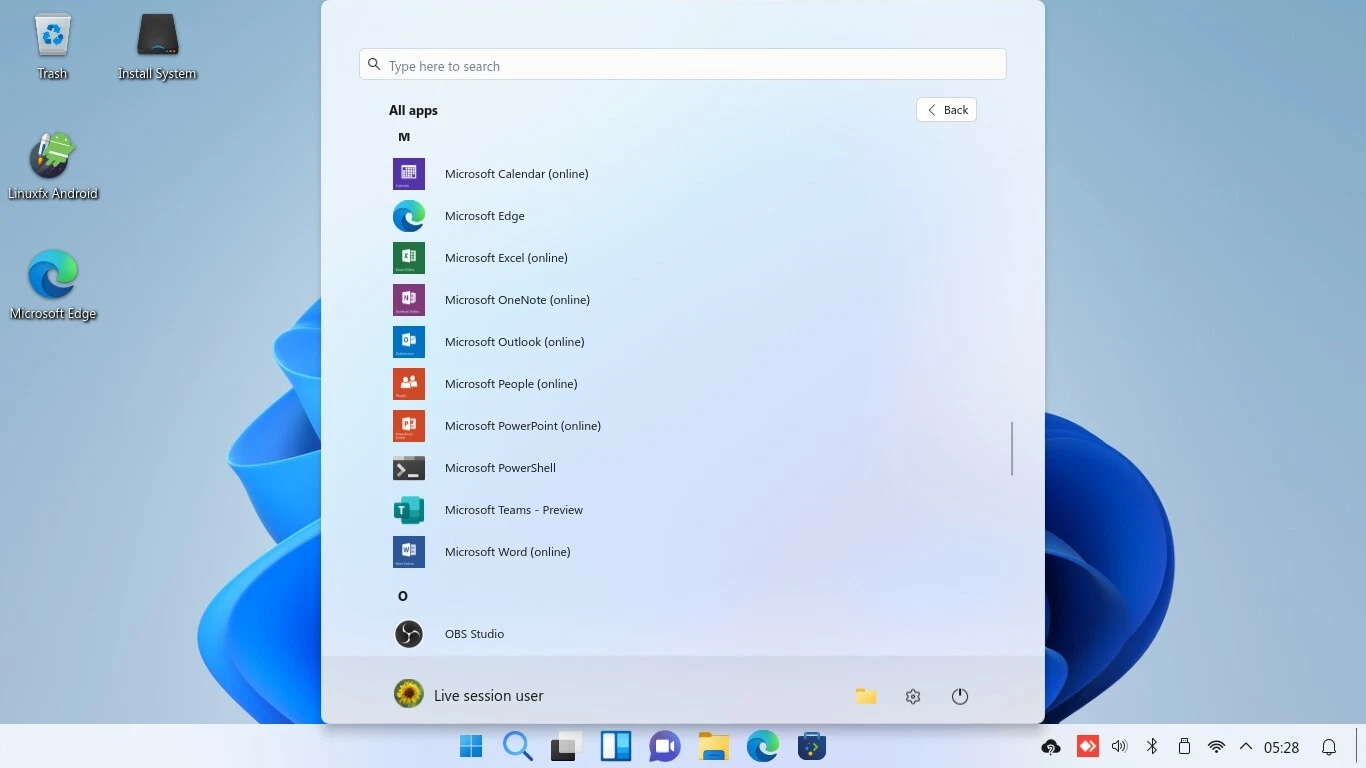Open the chat camera icon on the taskbar
The width and height of the screenshot is (1366, 768).
[664, 746]
